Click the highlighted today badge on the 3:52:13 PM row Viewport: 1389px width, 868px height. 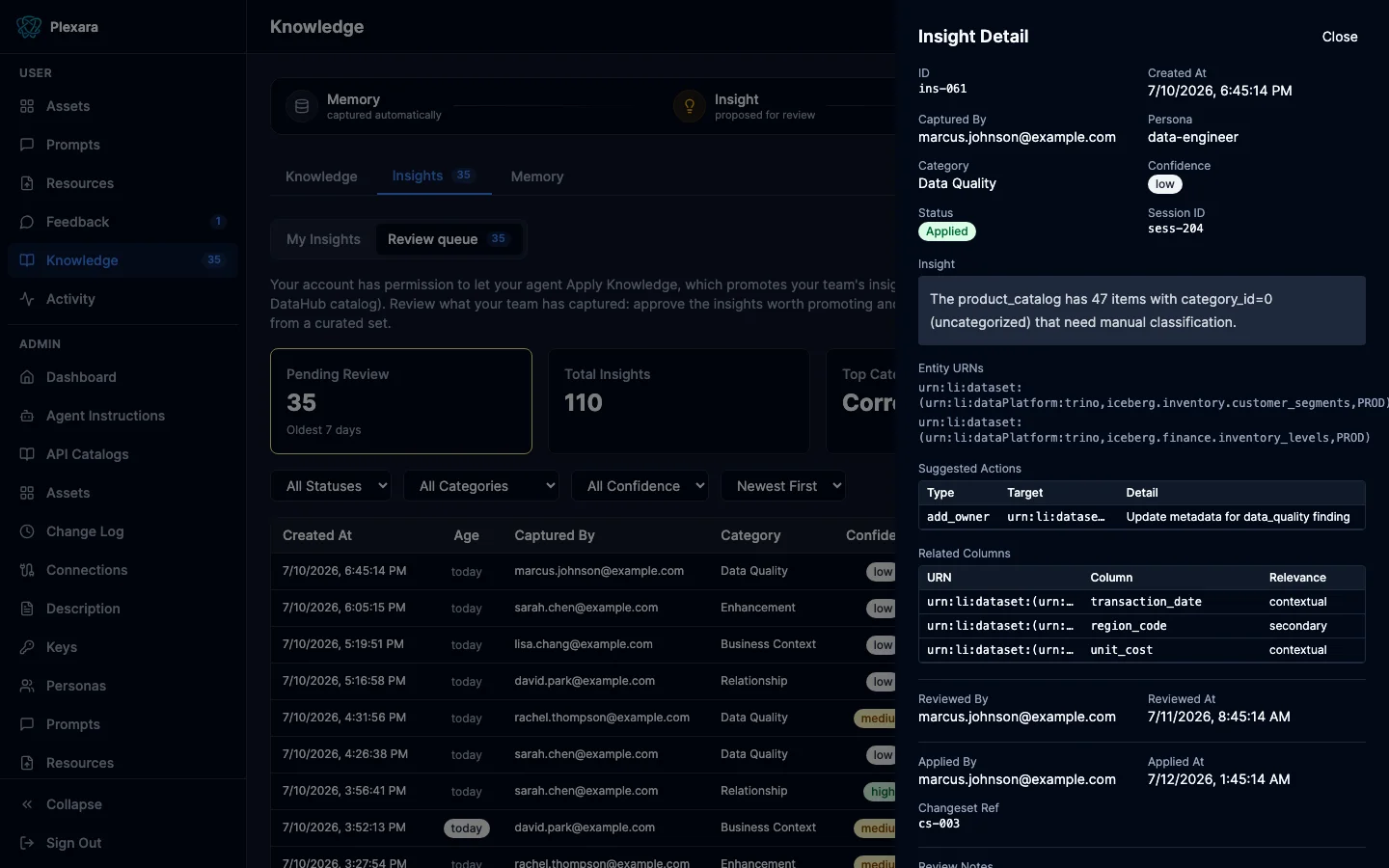pyautogui.click(x=467, y=828)
